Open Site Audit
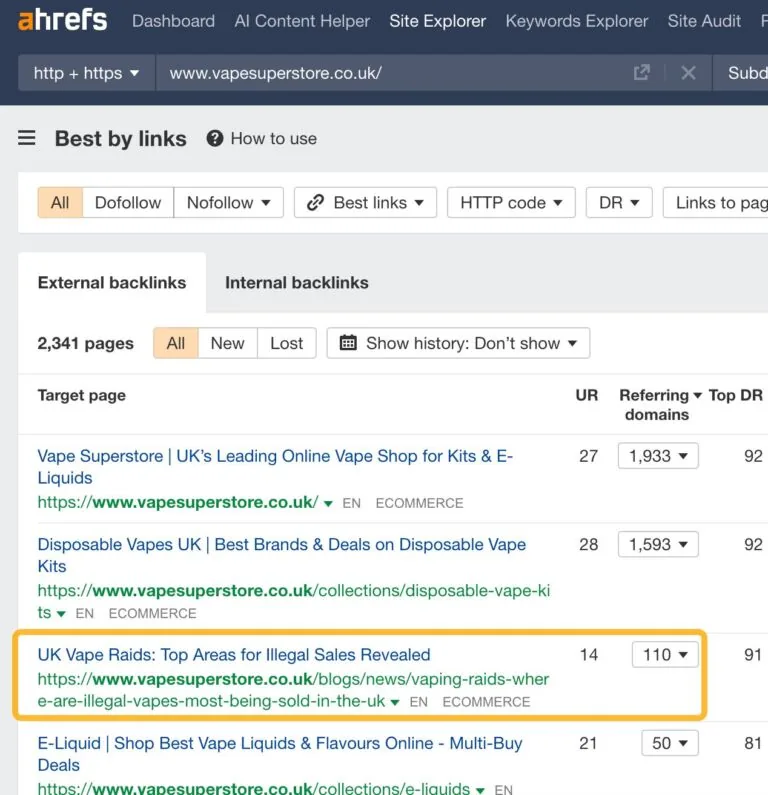The image size is (768, 795). click(x=704, y=21)
